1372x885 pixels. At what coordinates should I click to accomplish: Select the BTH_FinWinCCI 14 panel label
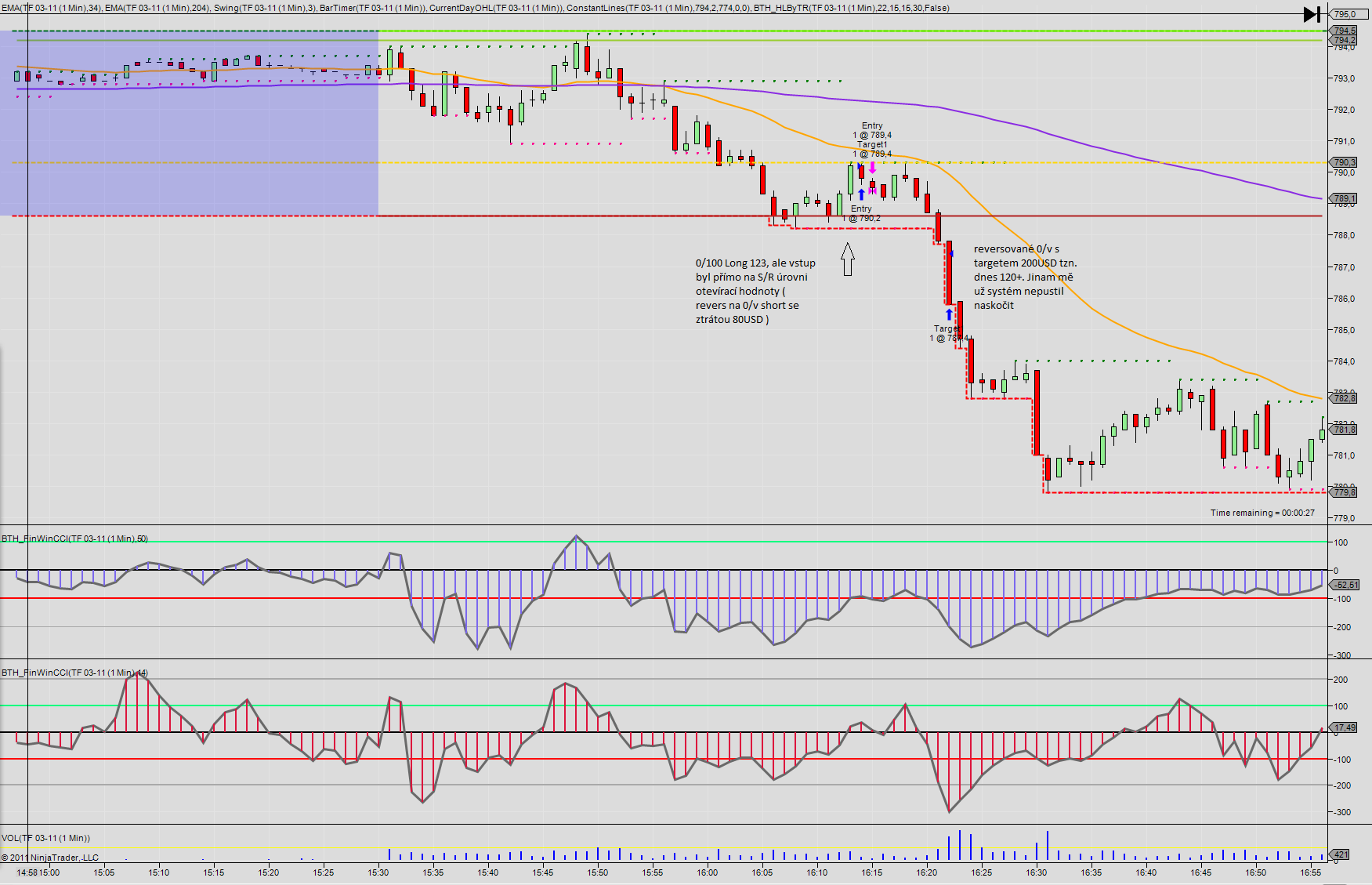[x=74, y=673]
